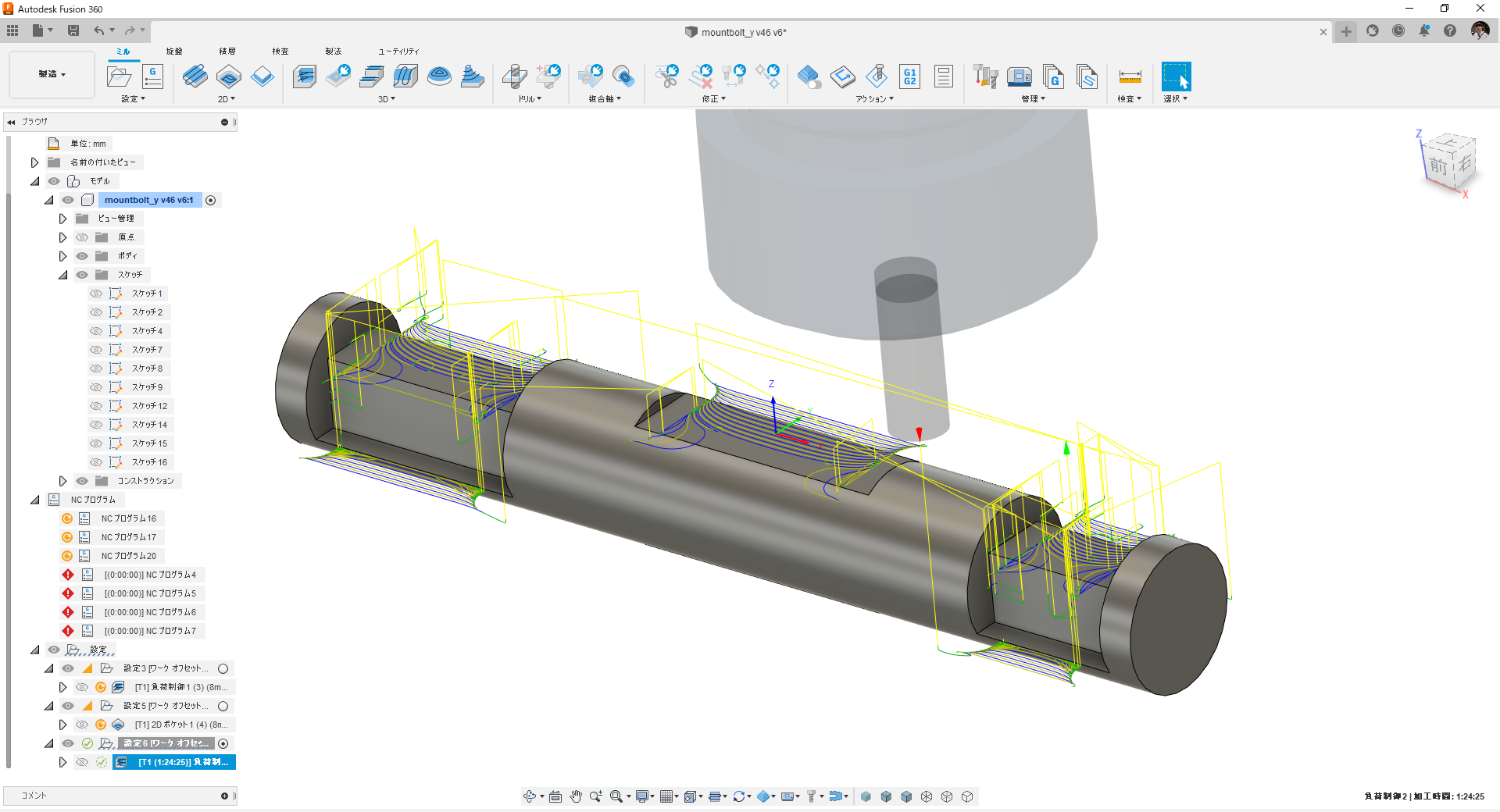Expand the [T1] 2D ポケット1 operation
The width and height of the screenshot is (1500, 812).
coord(62,725)
